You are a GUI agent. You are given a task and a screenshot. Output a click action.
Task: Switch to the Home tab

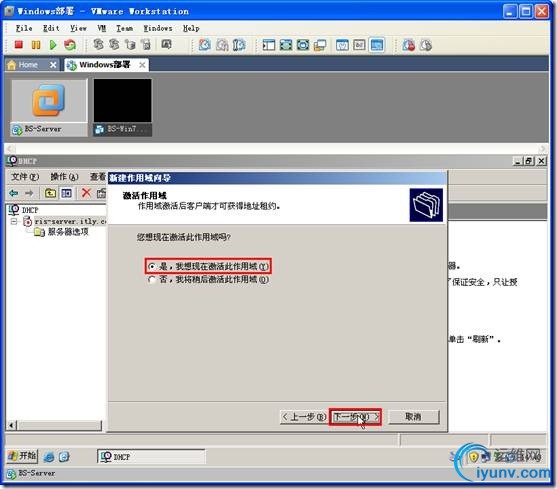click(x=28, y=65)
